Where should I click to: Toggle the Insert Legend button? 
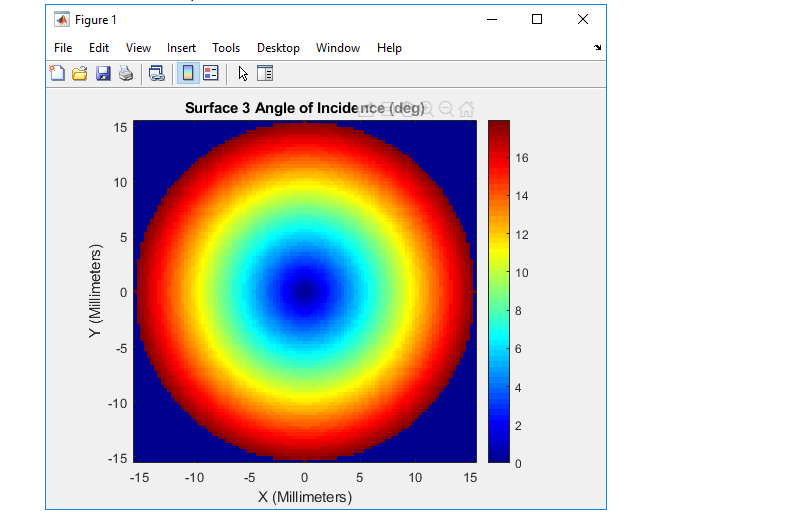pos(210,73)
